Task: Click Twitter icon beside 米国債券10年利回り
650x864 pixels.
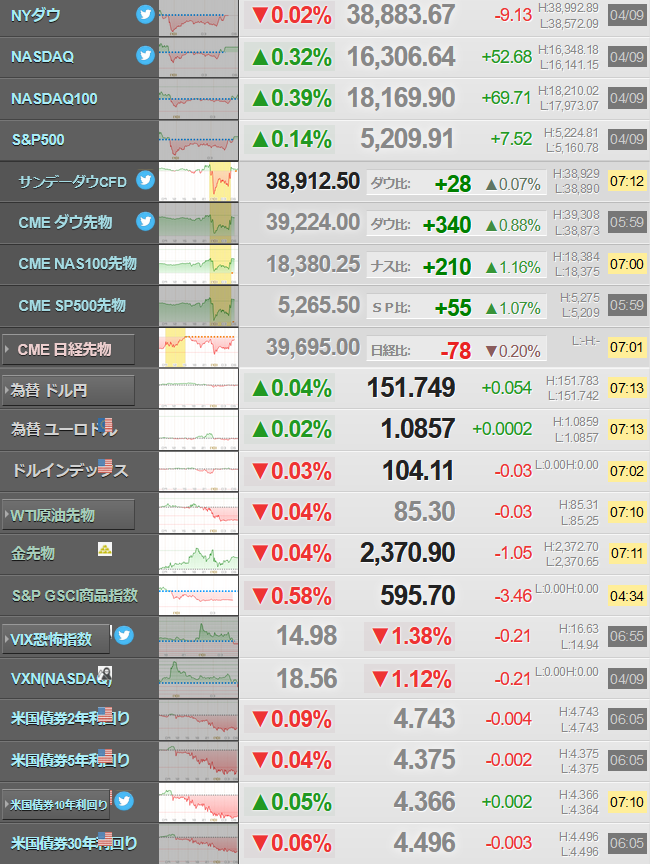Action: click(124, 801)
